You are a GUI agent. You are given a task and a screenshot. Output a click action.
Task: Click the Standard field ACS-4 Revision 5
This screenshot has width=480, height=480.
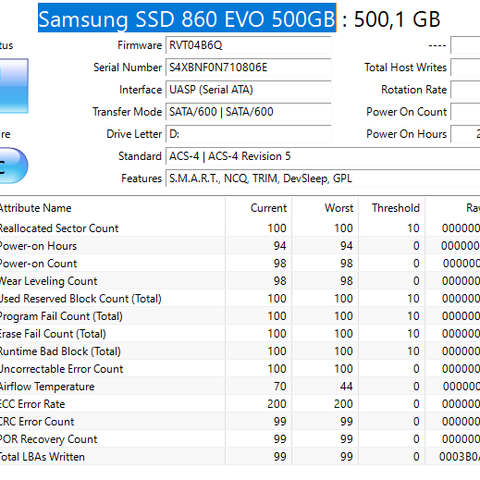[x=323, y=156]
